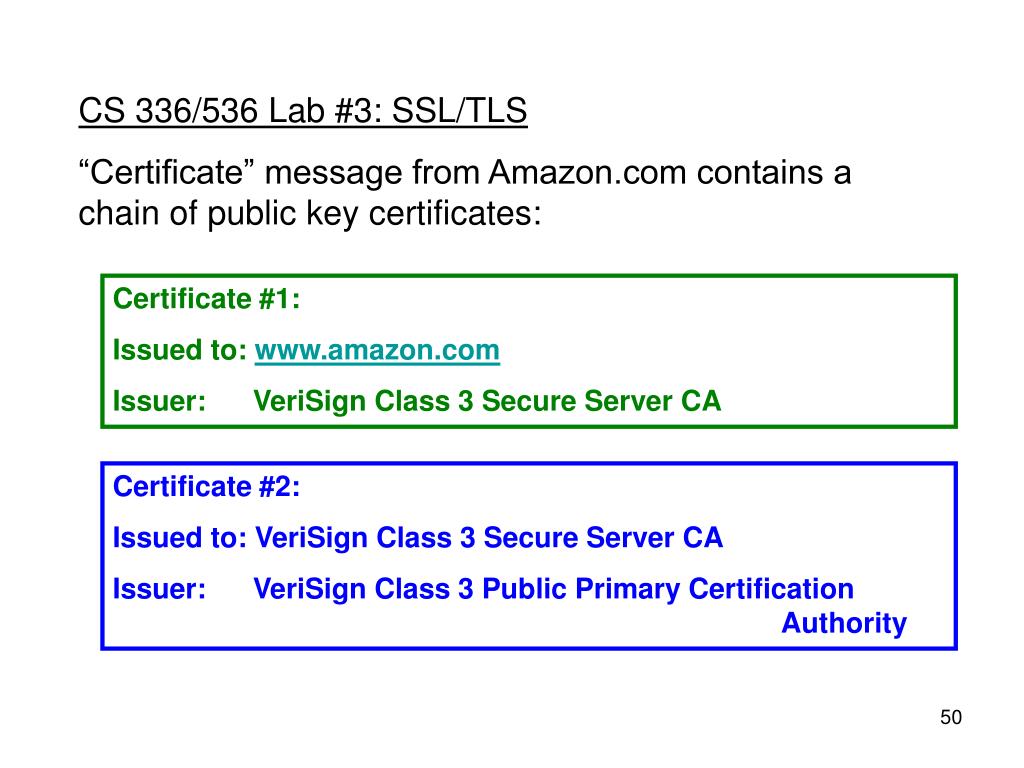
Task: Click the blue Issued to label
Action: click(180, 538)
